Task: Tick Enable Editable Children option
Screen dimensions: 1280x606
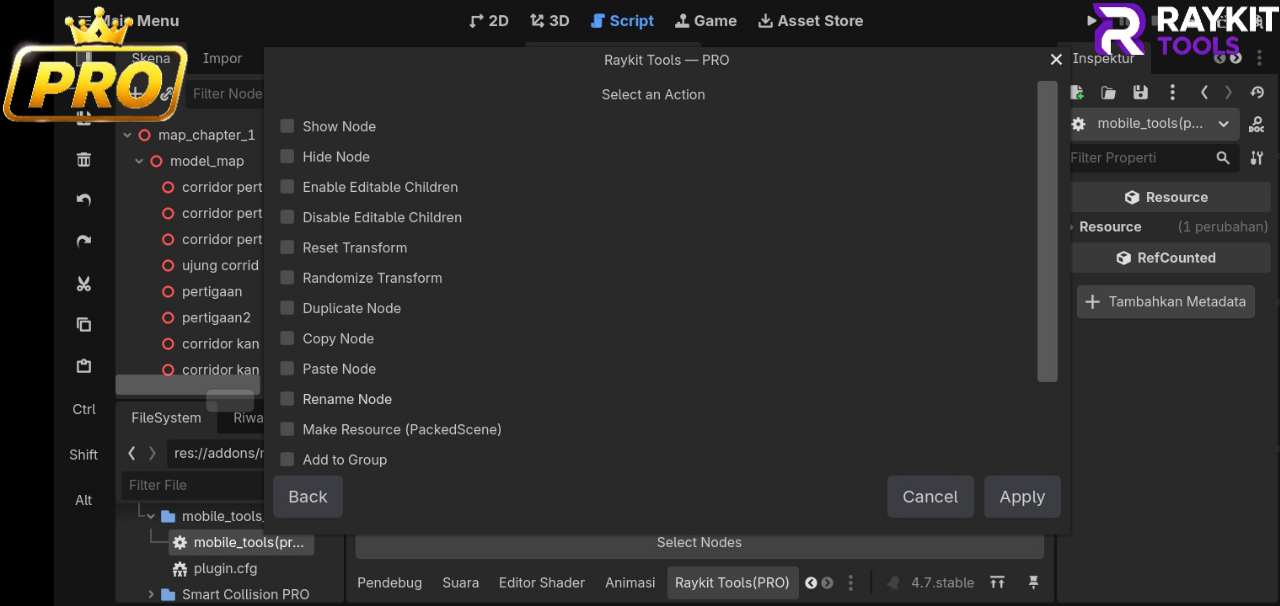Action: coord(287,187)
